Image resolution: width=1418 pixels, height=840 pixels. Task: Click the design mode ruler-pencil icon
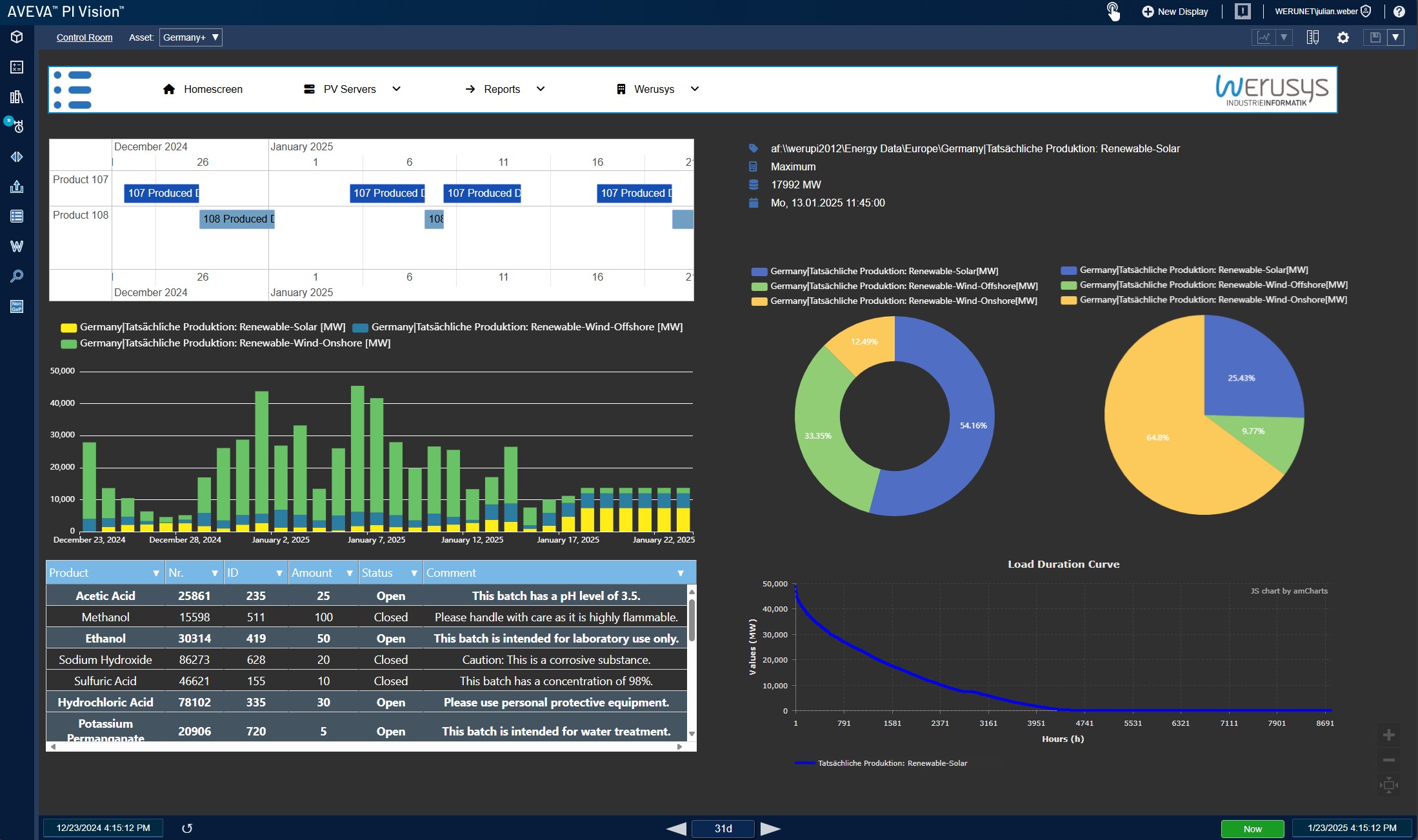(x=1312, y=37)
